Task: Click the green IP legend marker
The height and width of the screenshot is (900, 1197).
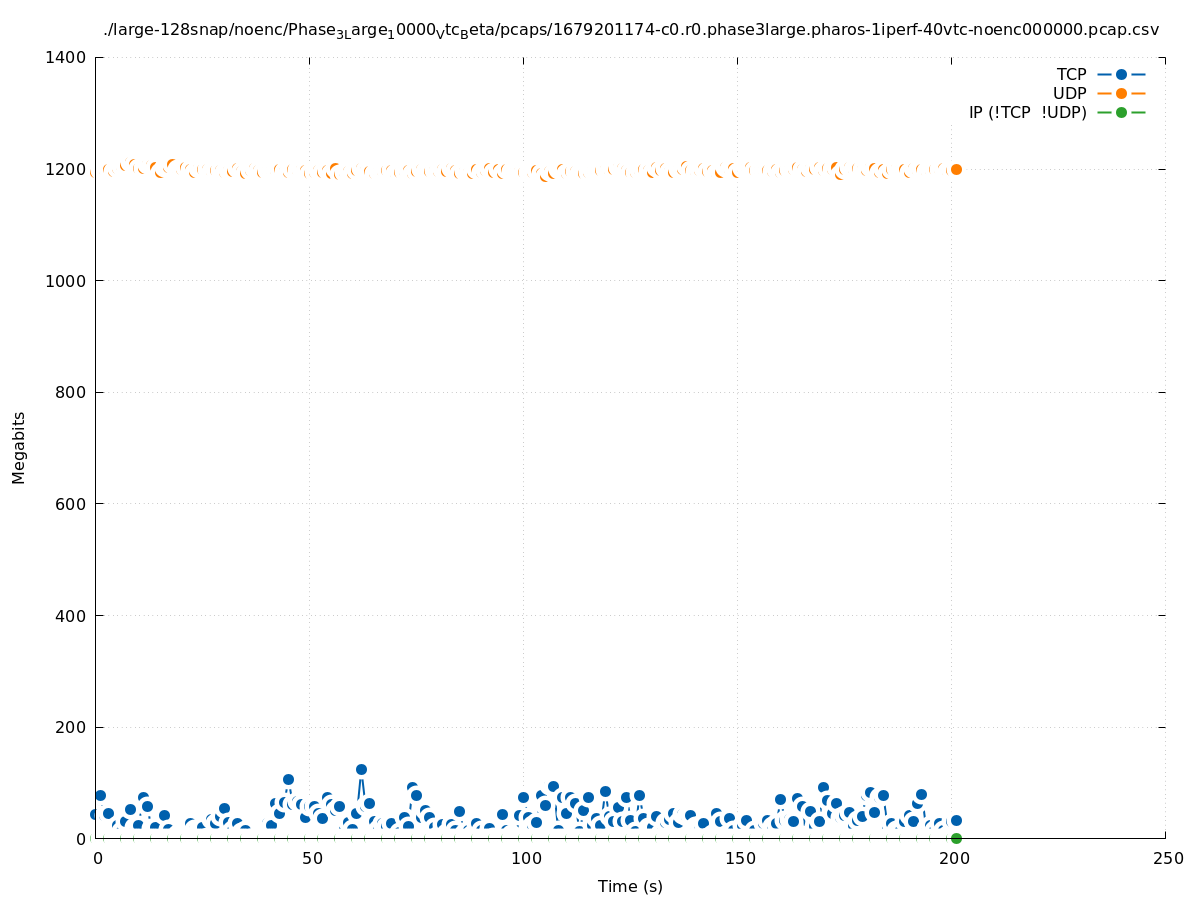Action: click(x=1121, y=112)
